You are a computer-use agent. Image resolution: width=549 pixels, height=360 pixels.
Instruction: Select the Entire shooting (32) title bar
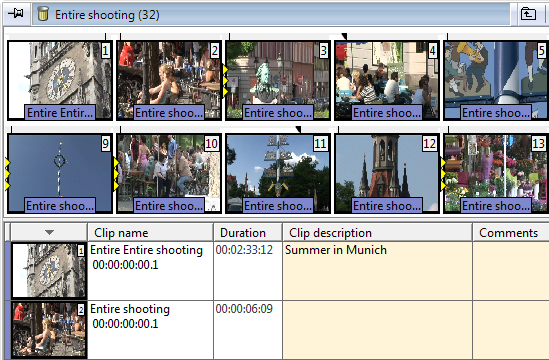(x=271, y=14)
